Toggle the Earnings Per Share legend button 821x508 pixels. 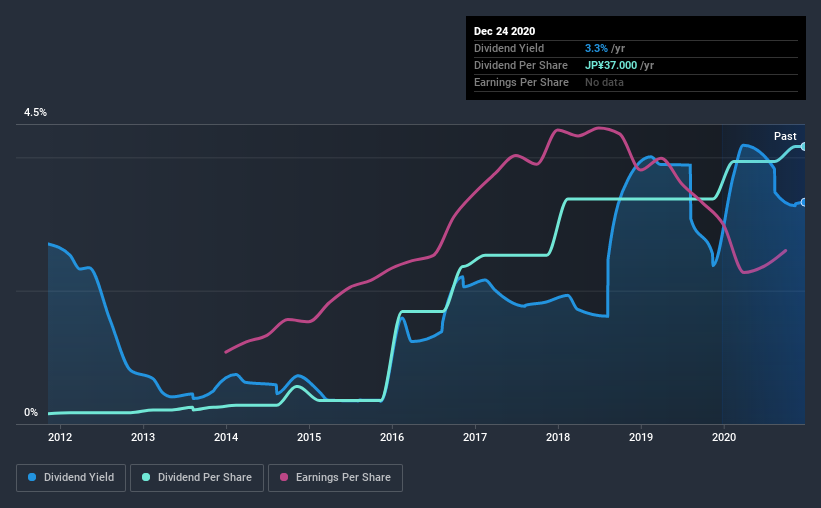pos(336,478)
